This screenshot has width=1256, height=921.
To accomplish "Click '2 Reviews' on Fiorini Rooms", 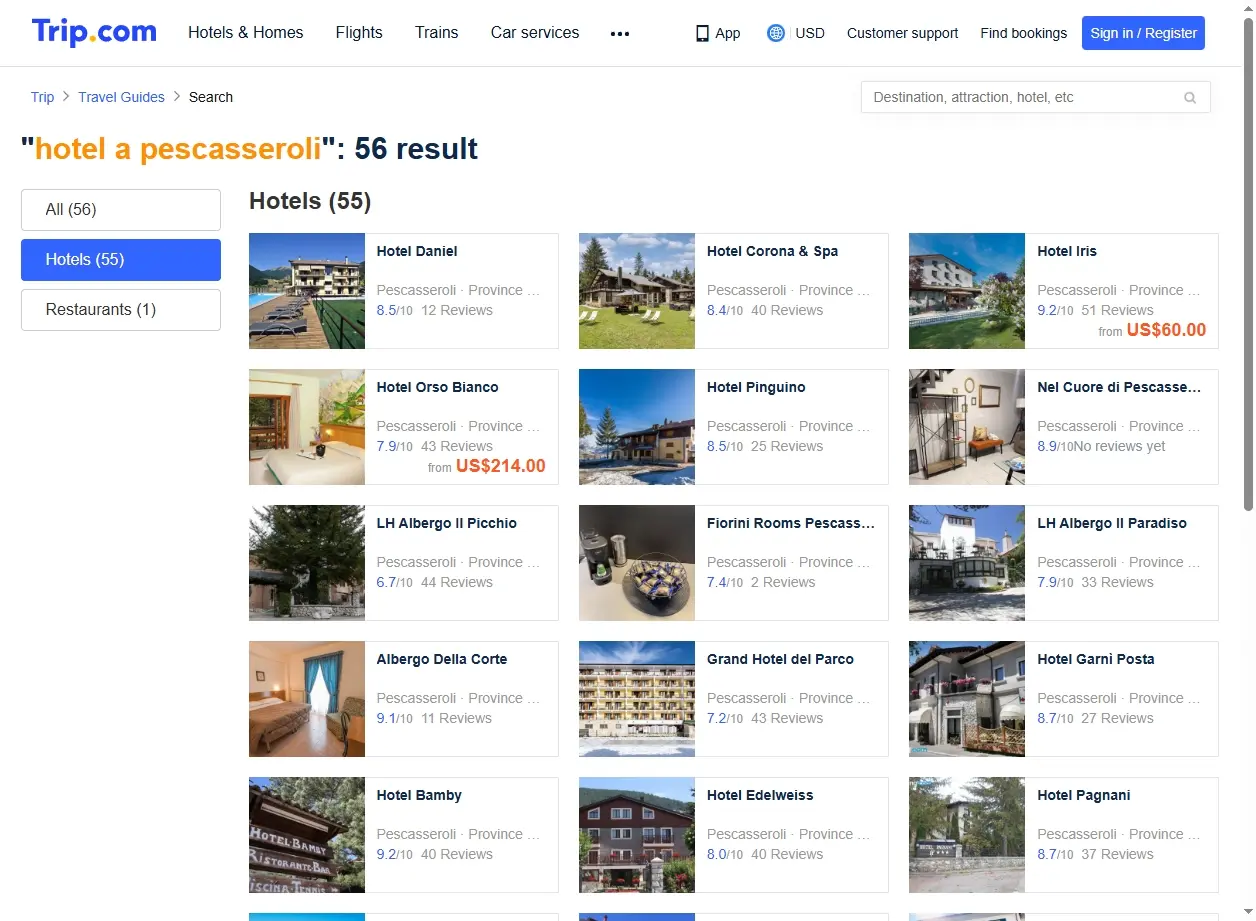I will (x=783, y=582).
